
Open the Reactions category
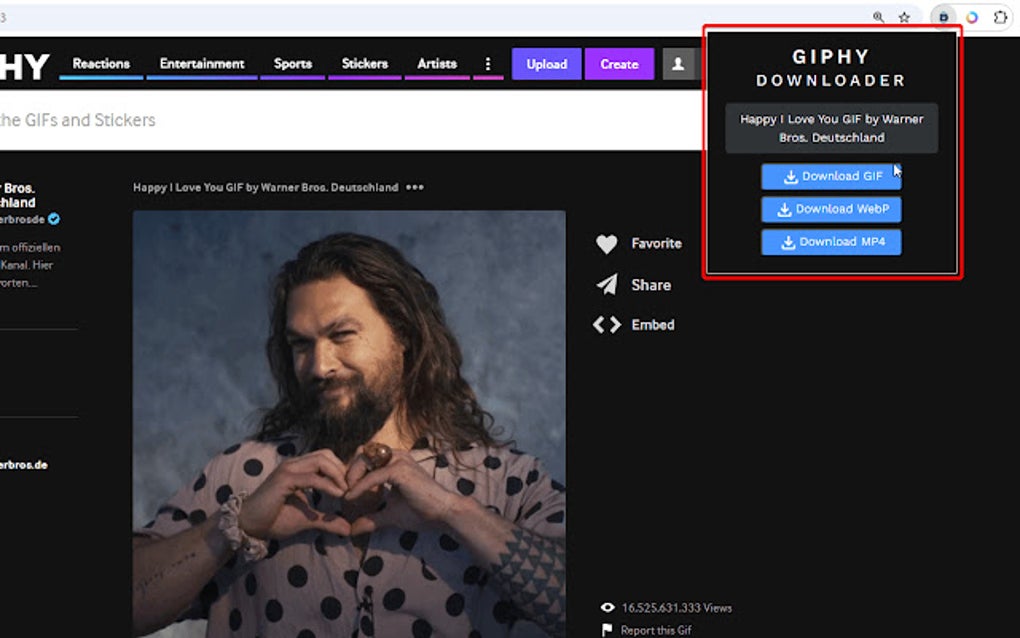(x=100, y=63)
